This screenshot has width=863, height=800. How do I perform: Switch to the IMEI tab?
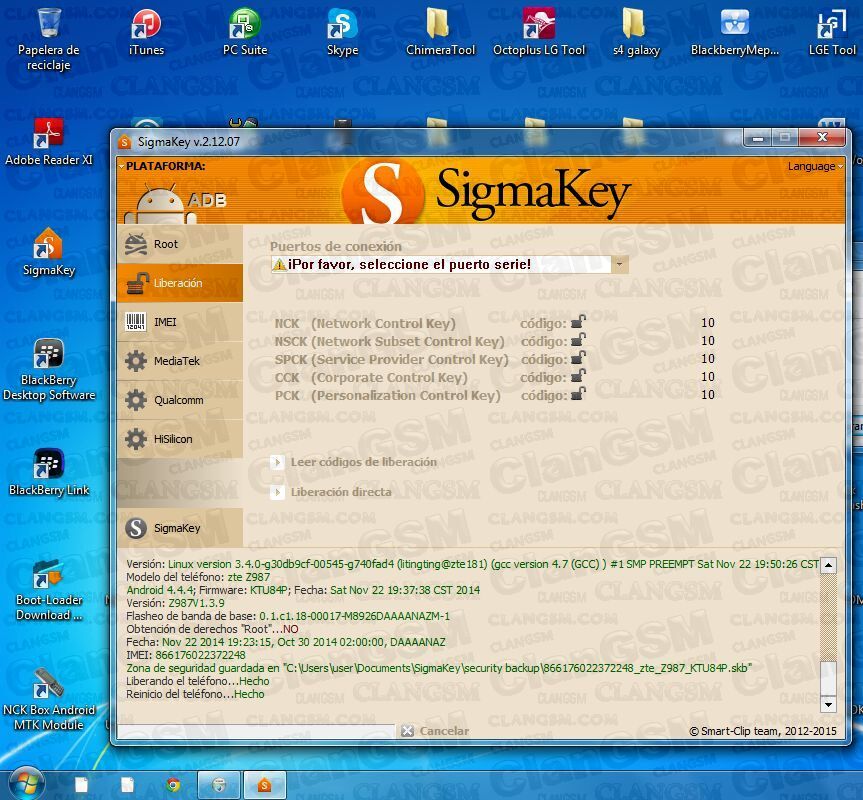179,322
